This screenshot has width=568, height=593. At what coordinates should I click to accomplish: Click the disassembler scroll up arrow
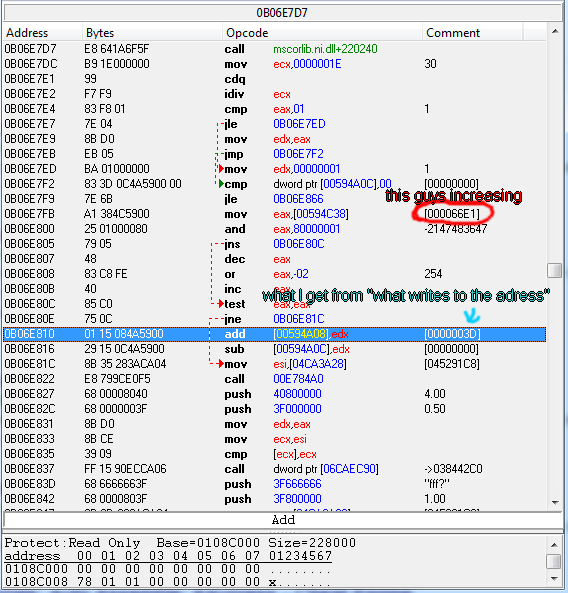click(555, 32)
